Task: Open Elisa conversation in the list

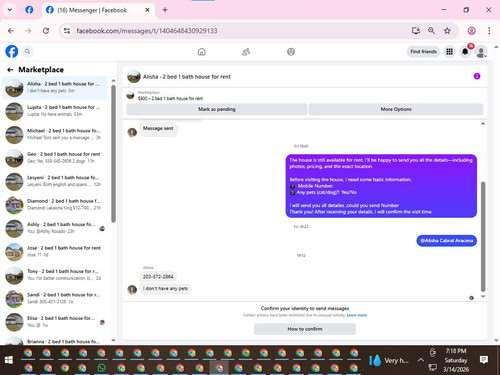Action: (x=55, y=322)
